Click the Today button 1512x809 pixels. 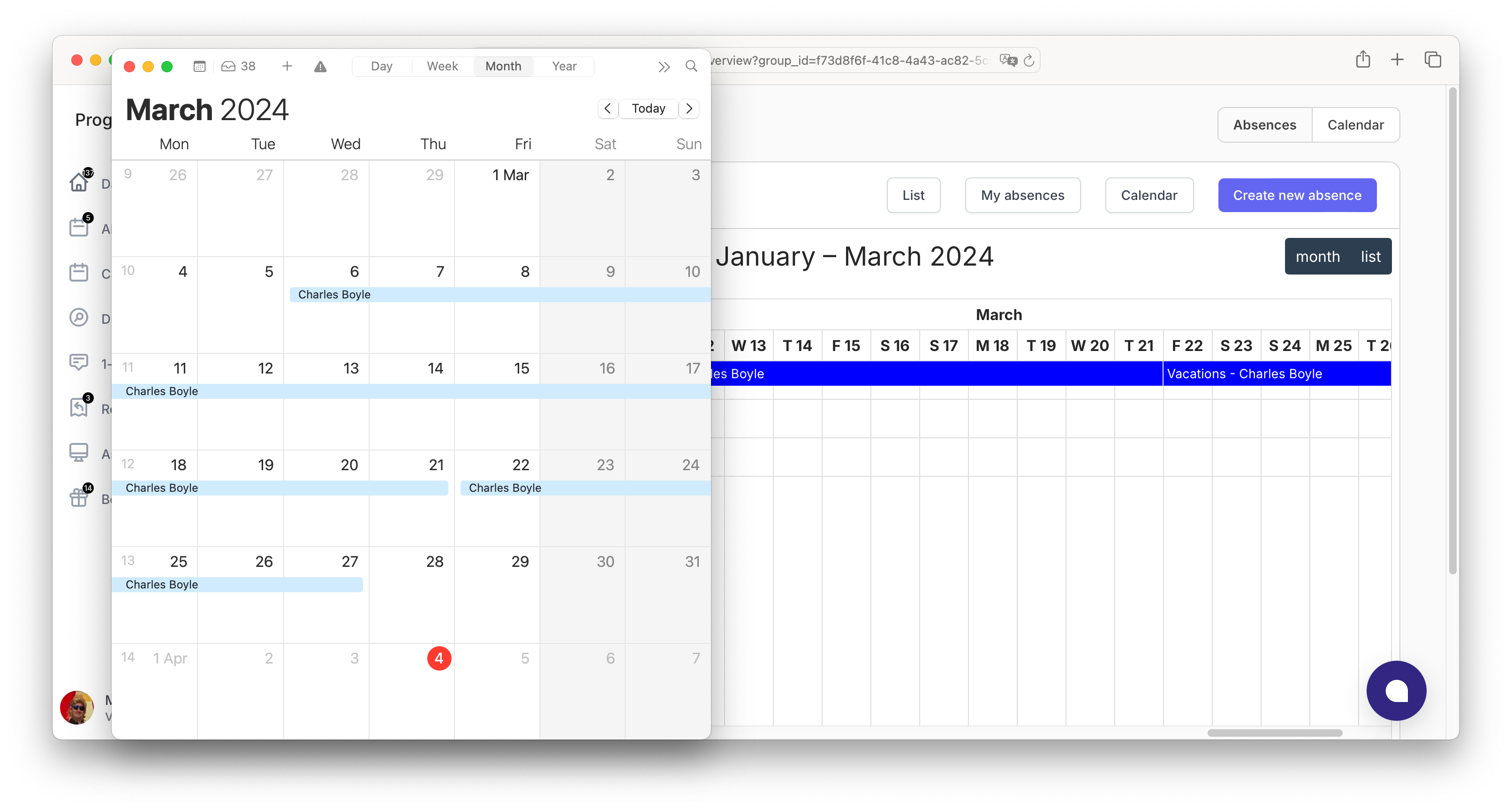click(x=649, y=108)
